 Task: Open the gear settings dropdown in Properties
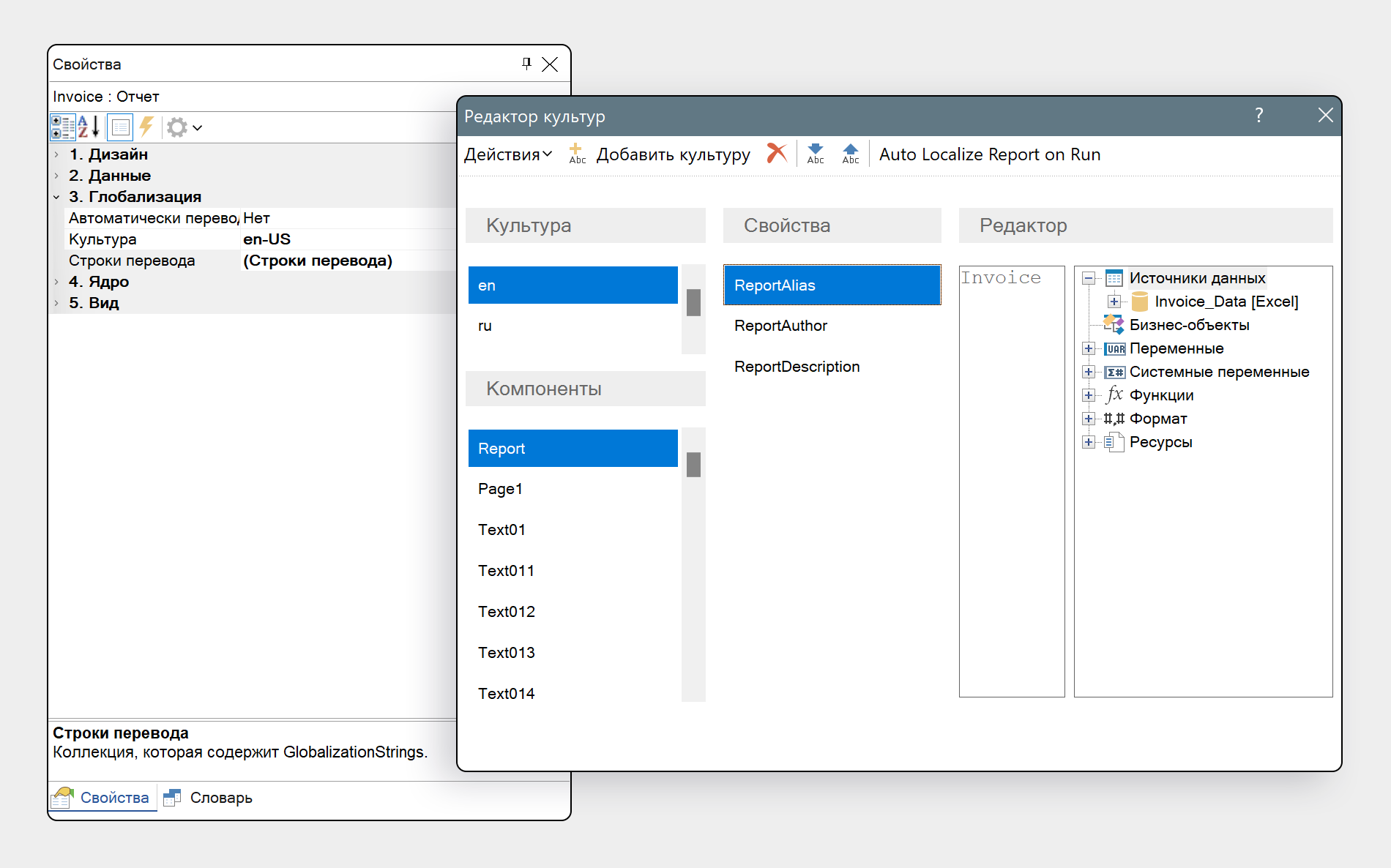click(184, 127)
